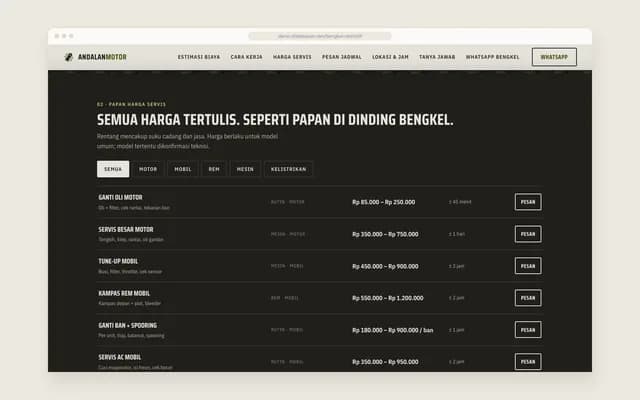Click the Papan Harga Servis section label

[x=131, y=104]
